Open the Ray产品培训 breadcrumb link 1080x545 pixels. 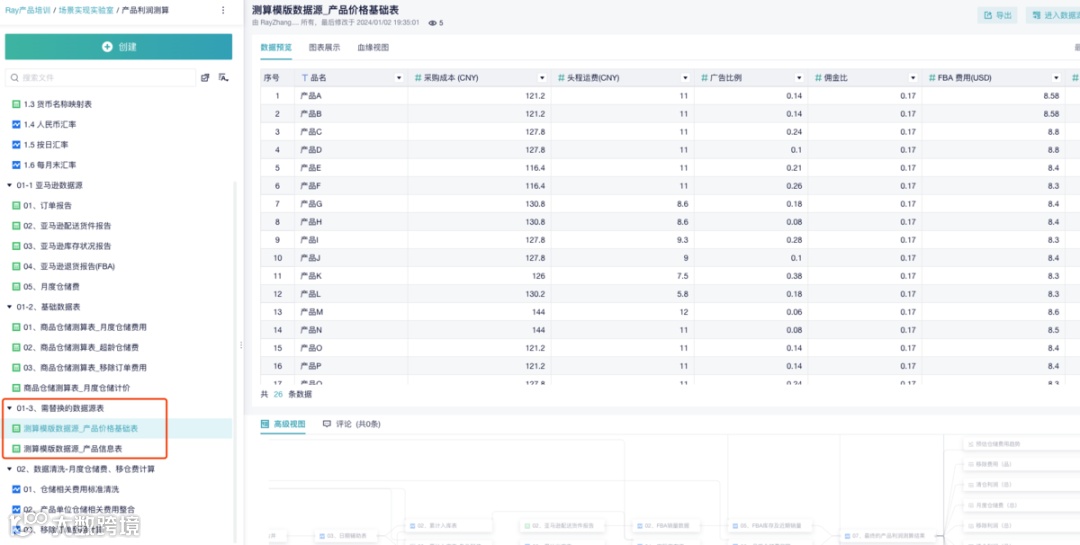pos(28,10)
